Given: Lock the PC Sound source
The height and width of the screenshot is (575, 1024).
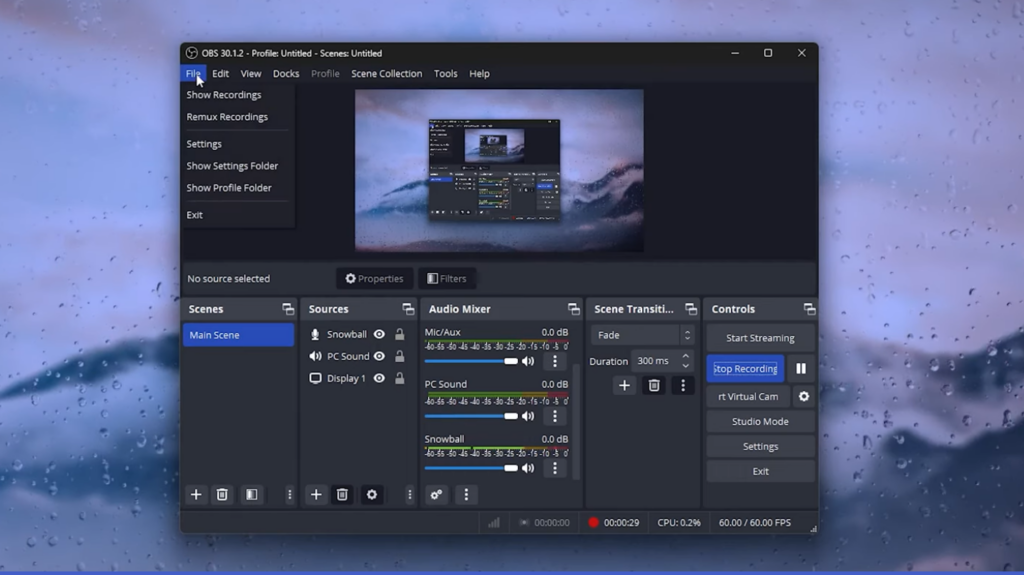Looking at the screenshot, I should pyautogui.click(x=399, y=356).
